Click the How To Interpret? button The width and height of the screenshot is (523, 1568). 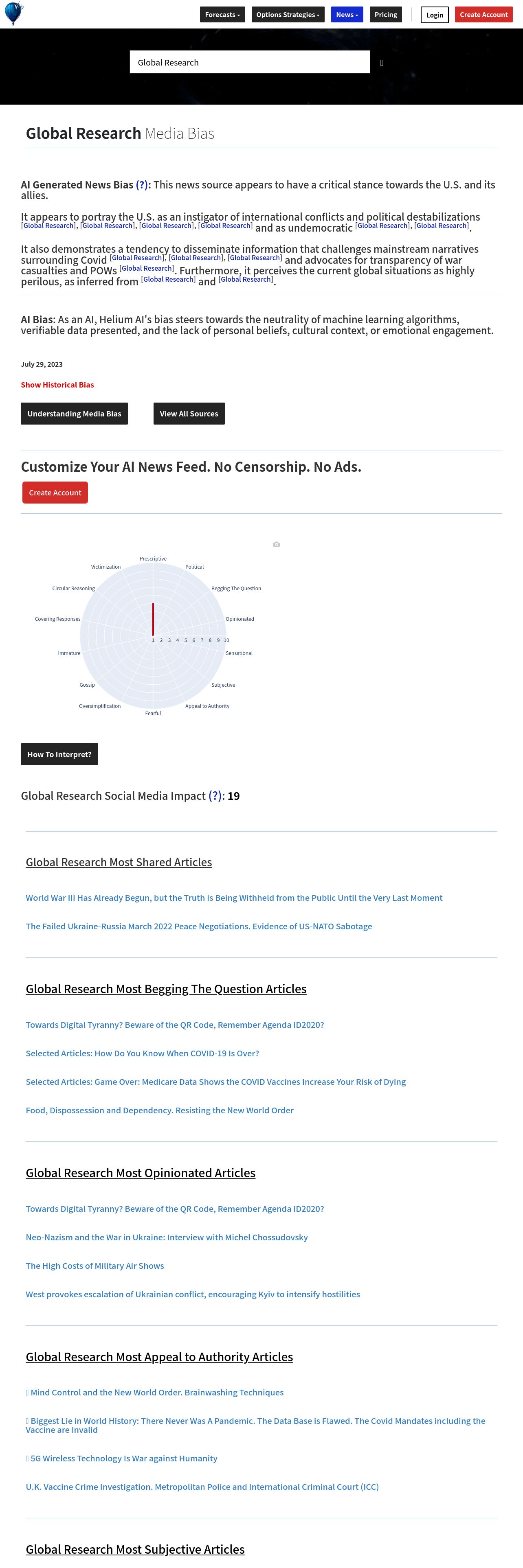(59, 754)
